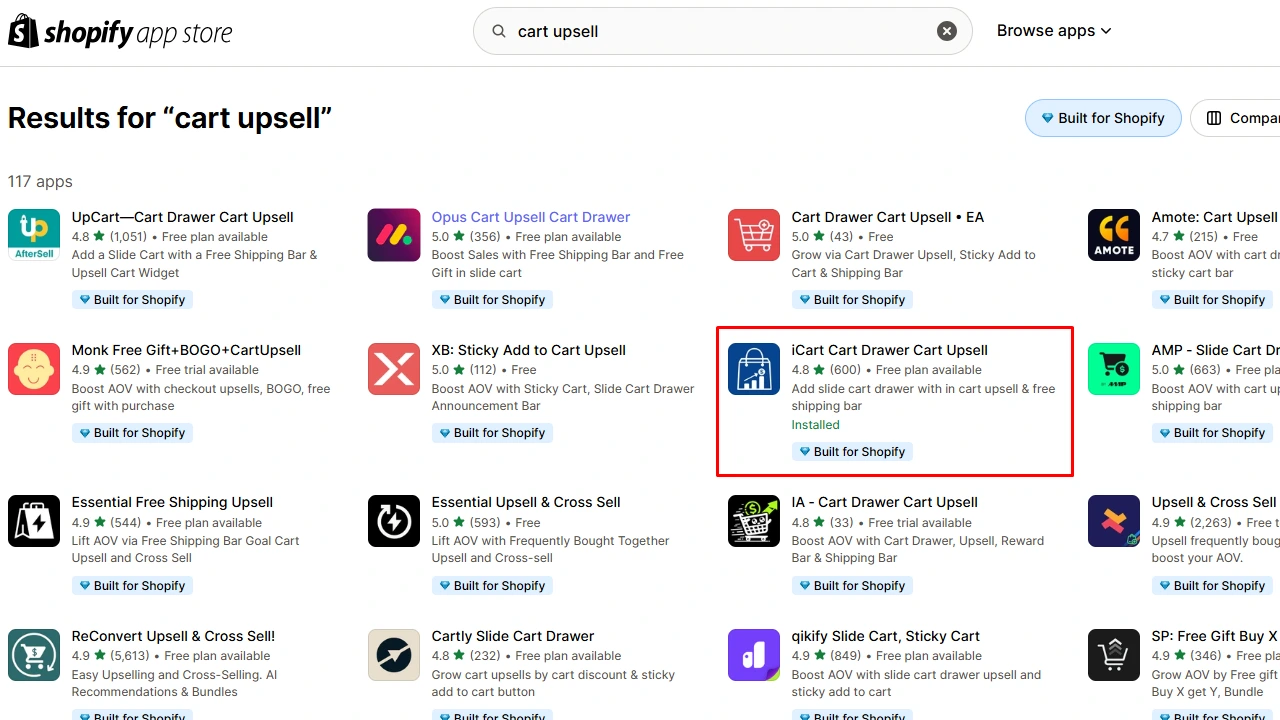The image size is (1280, 720).
Task: Open Opus Cart Upsell app icon
Action: click(x=394, y=235)
